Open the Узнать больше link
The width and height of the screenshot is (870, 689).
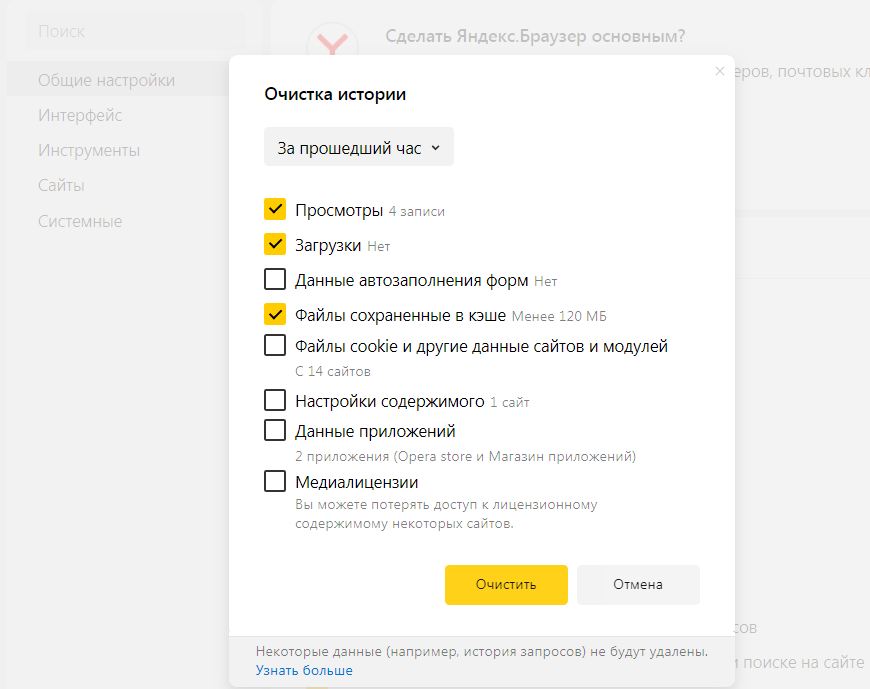pos(304,670)
